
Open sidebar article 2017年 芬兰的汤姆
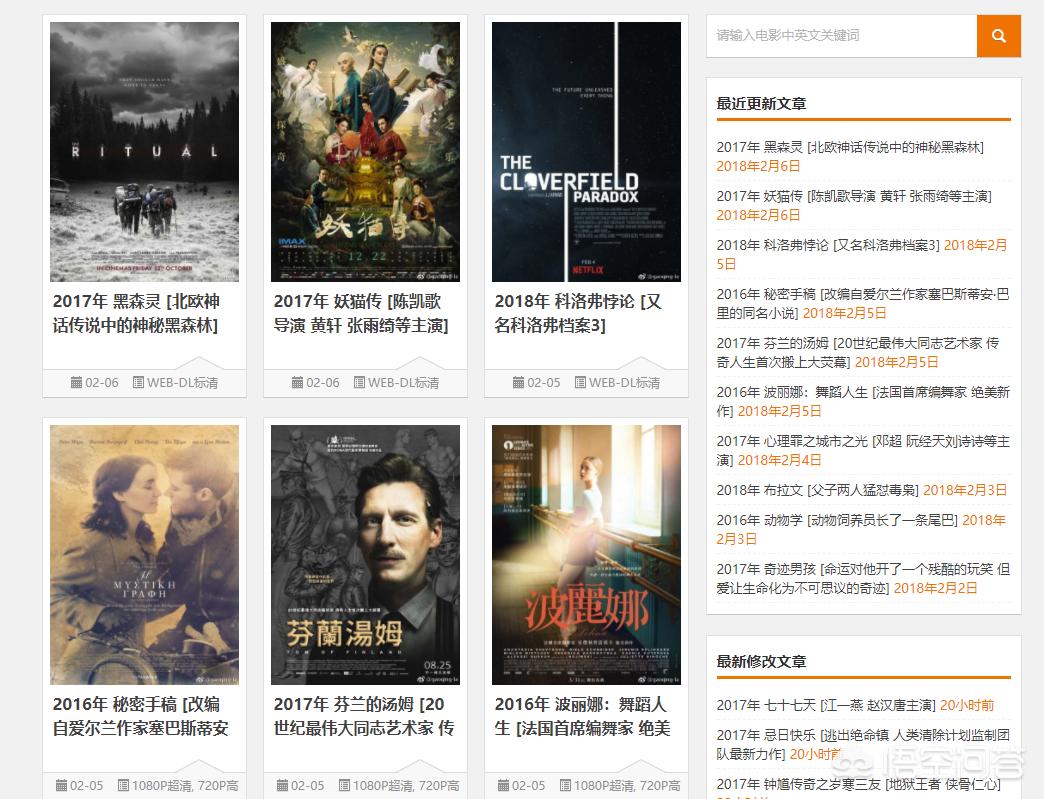point(858,353)
